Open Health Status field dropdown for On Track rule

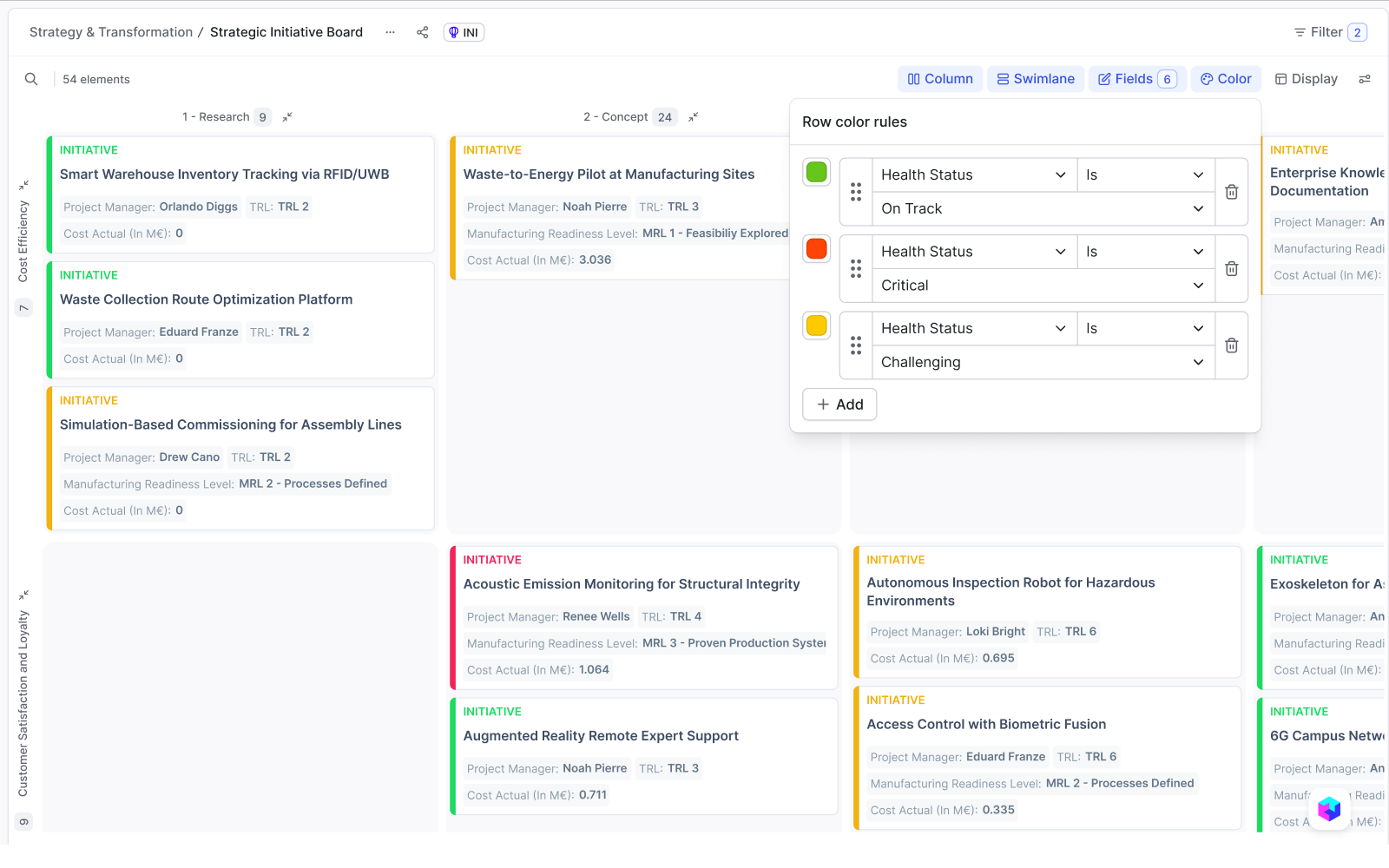[974, 175]
